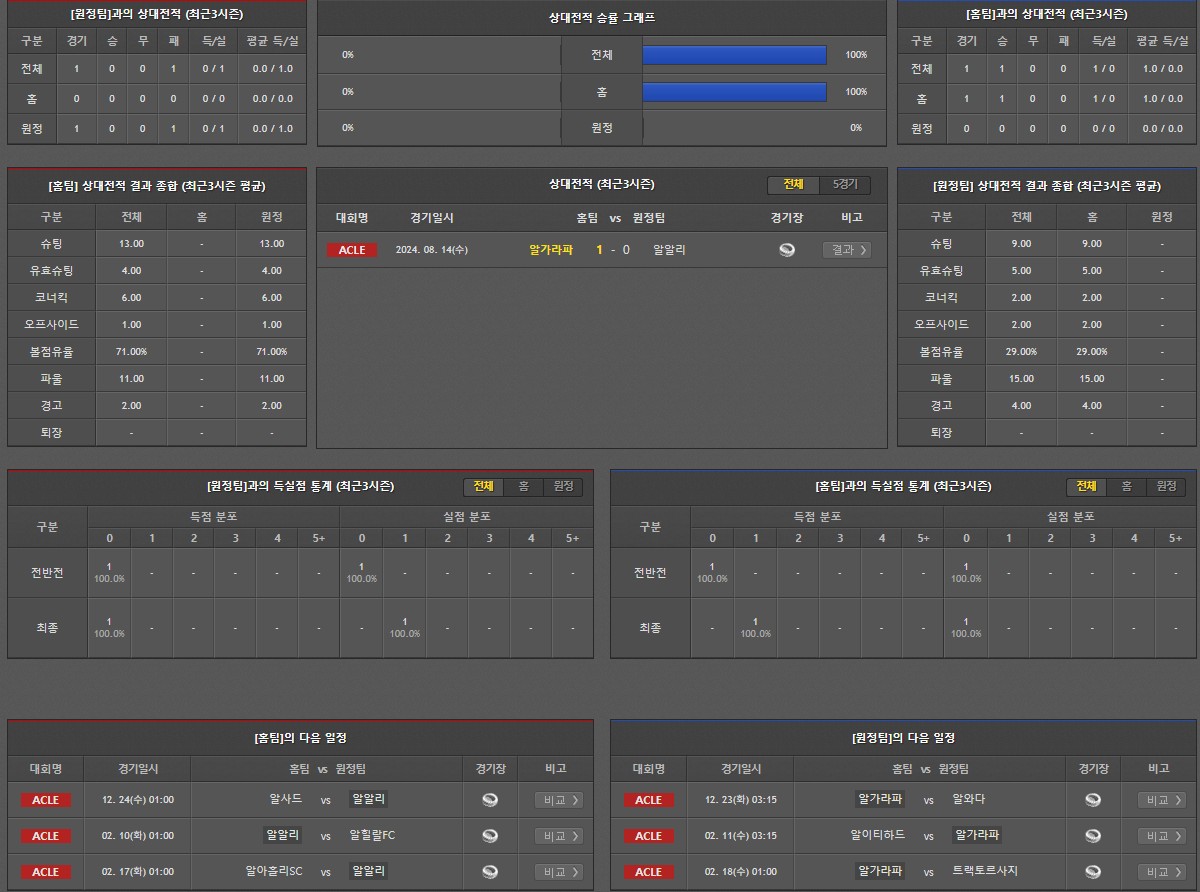Click the stadium icon for the 2024.08.14 match
The image size is (1200, 892).
[x=787, y=250]
